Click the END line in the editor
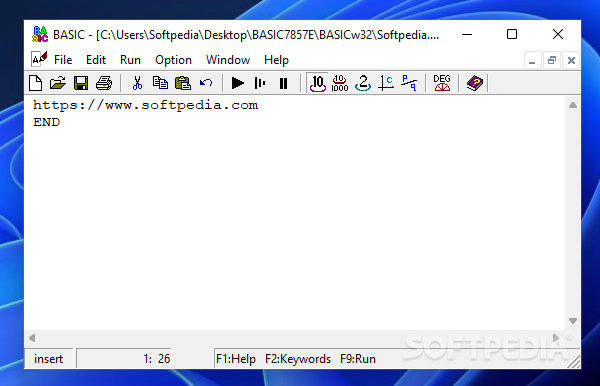600x386 pixels. [46, 122]
